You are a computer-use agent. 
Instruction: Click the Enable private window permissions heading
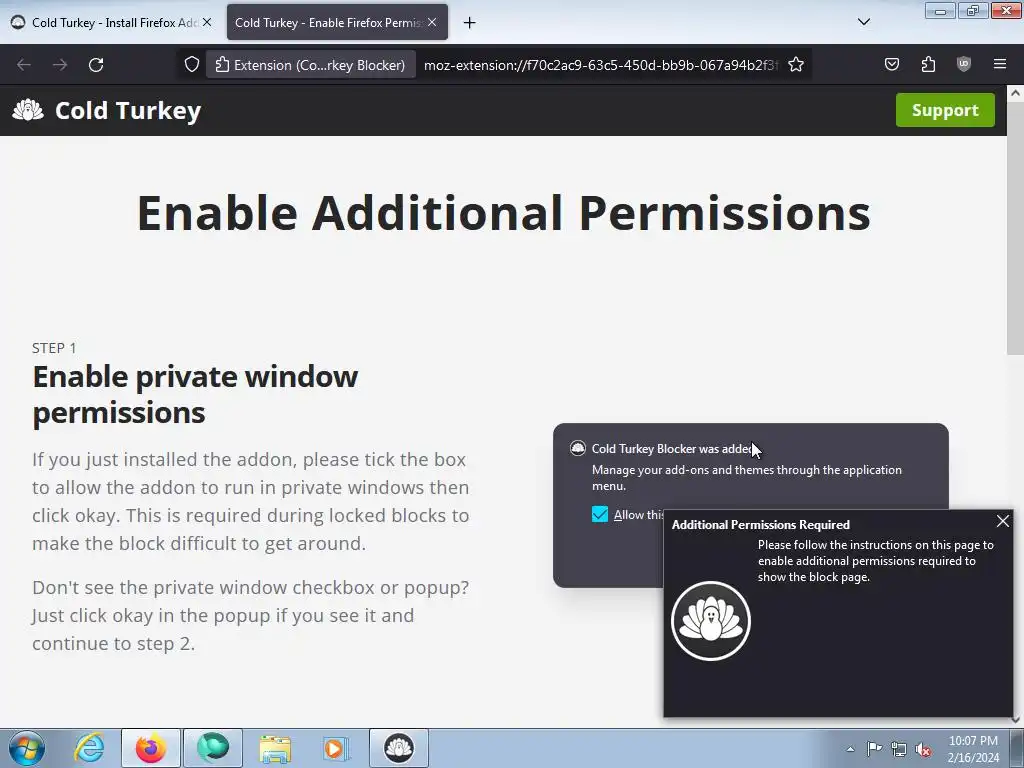point(195,394)
